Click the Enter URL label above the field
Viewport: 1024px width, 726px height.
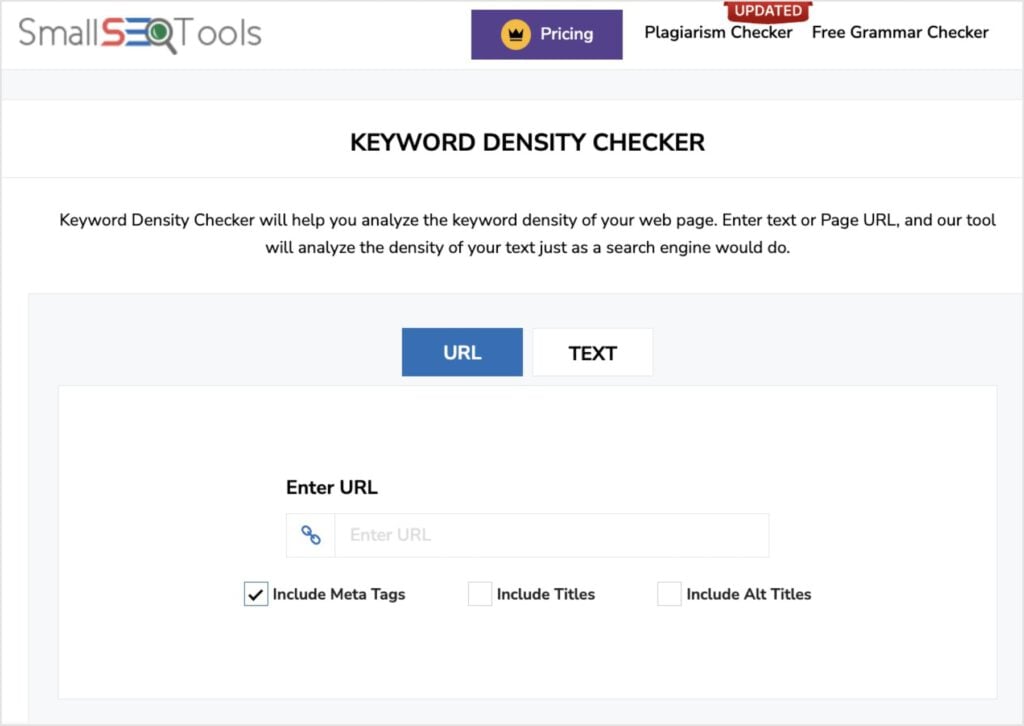(331, 487)
